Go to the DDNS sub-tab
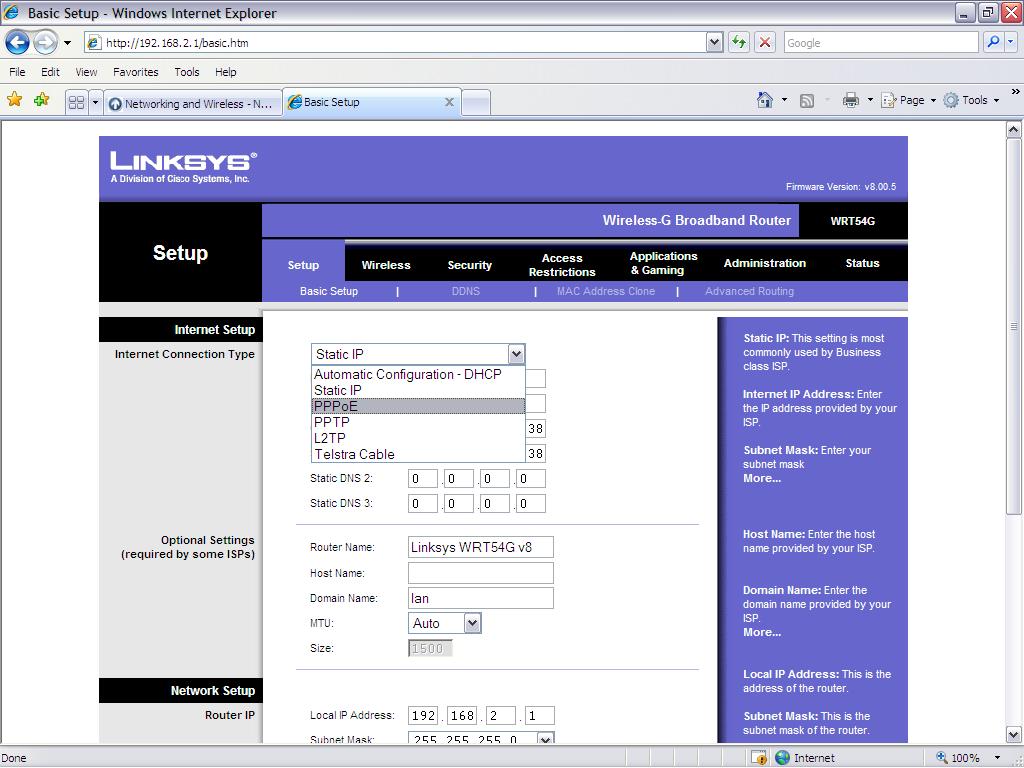 coord(466,291)
